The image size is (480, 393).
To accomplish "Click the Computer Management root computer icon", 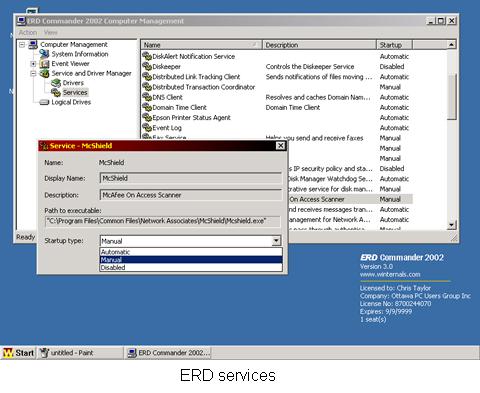I will pyautogui.click(x=33, y=44).
